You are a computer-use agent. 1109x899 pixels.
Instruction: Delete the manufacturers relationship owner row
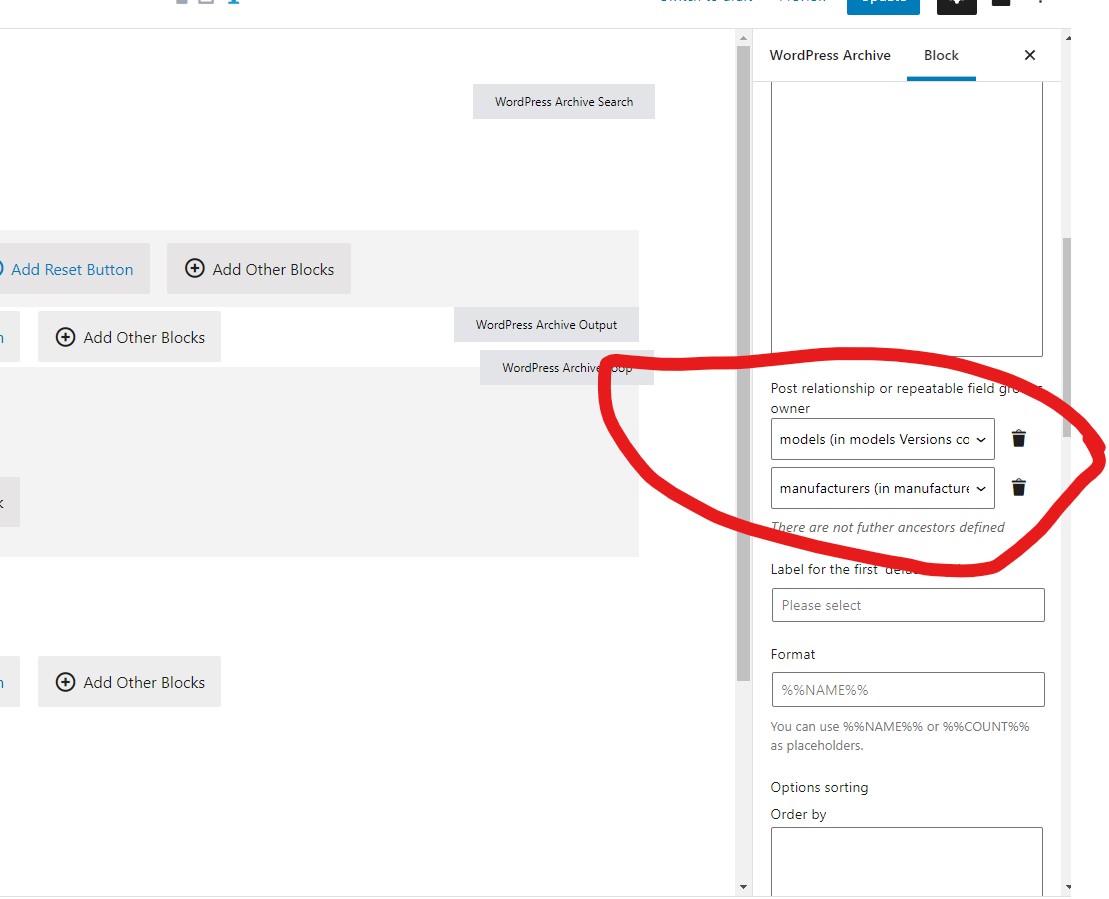(x=1018, y=487)
